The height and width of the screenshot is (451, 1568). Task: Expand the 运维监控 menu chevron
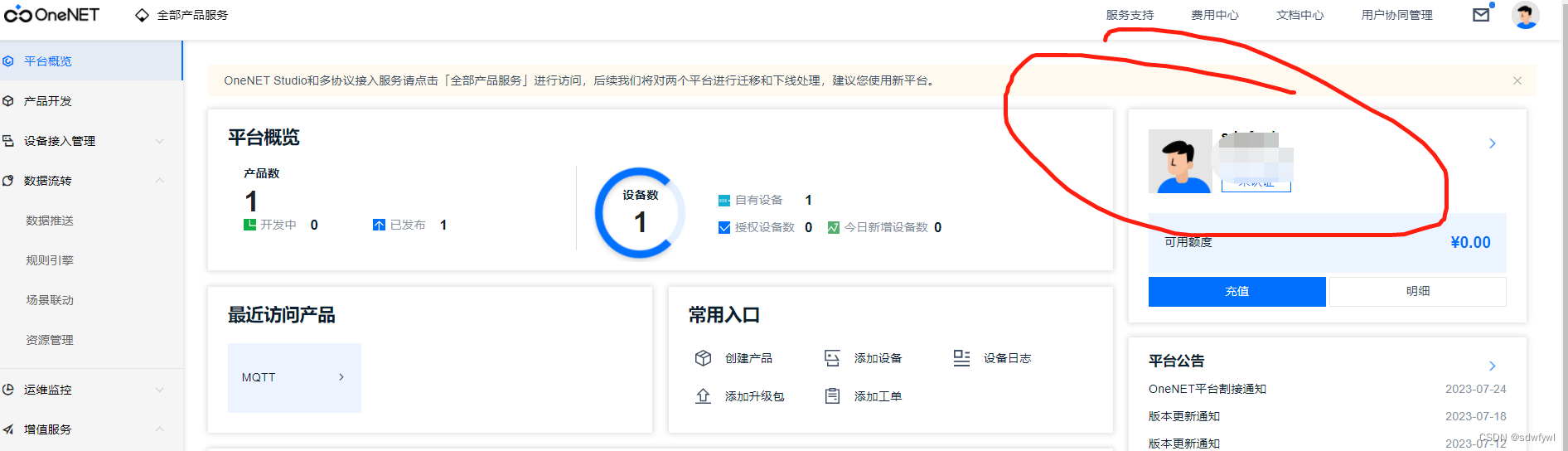coord(160,390)
